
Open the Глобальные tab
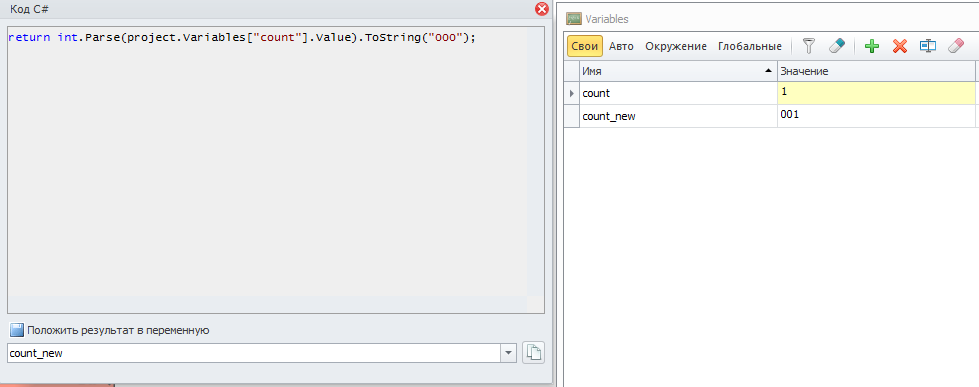point(750,46)
